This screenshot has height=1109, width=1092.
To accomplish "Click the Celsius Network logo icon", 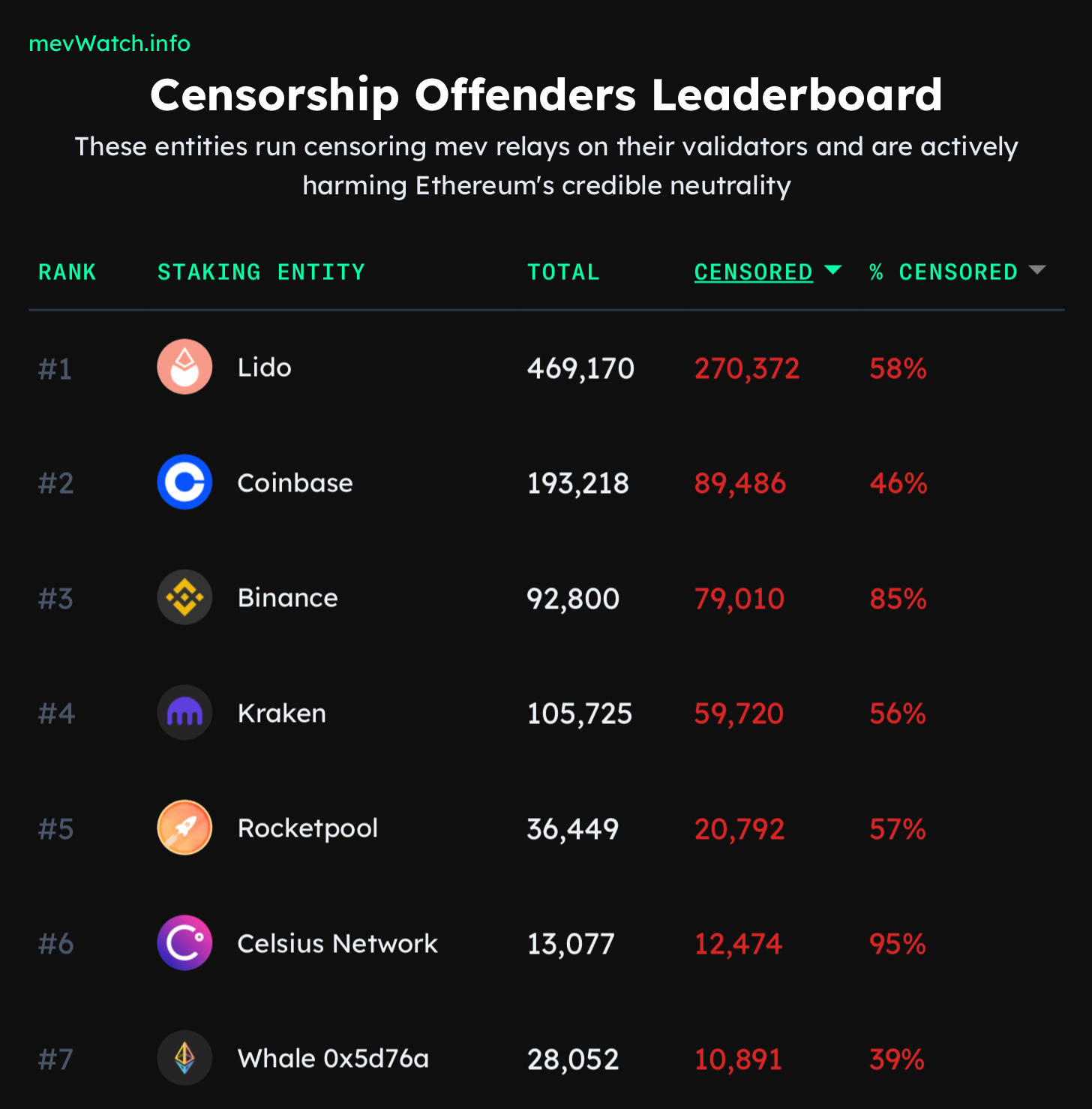I will click(184, 943).
